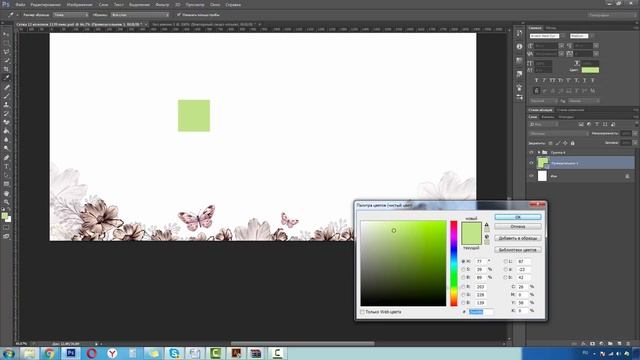Screen dimensions: 640x360
Task: Select the R red radio button
Action: (x=463, y=287)
